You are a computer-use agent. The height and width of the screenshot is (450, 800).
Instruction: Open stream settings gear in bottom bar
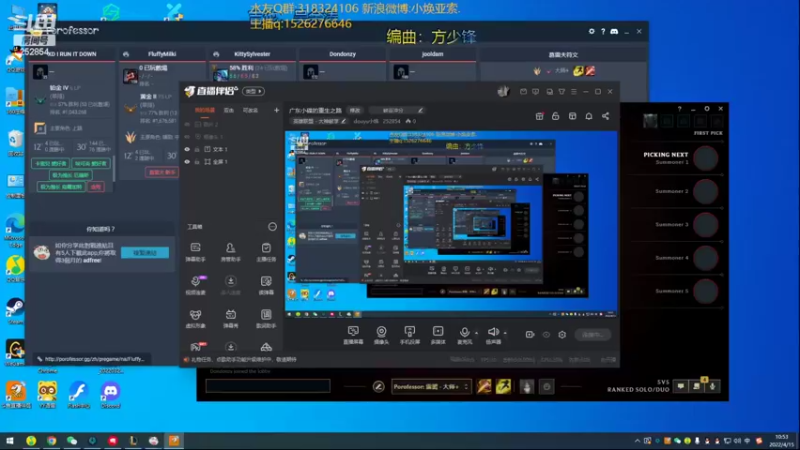pos(562,335)
